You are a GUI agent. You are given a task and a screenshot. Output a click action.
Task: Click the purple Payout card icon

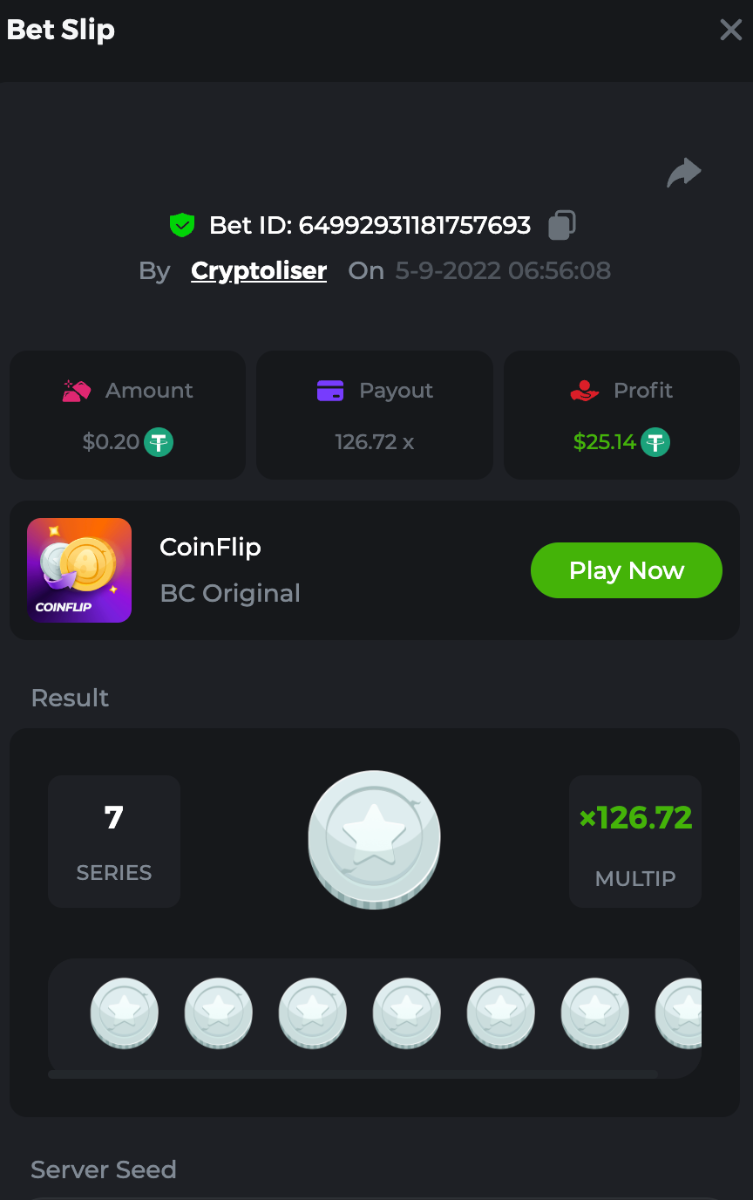(330, 391)
